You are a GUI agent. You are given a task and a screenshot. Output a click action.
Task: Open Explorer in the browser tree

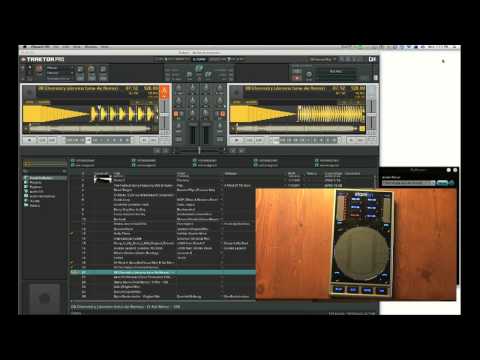(36, 187)
